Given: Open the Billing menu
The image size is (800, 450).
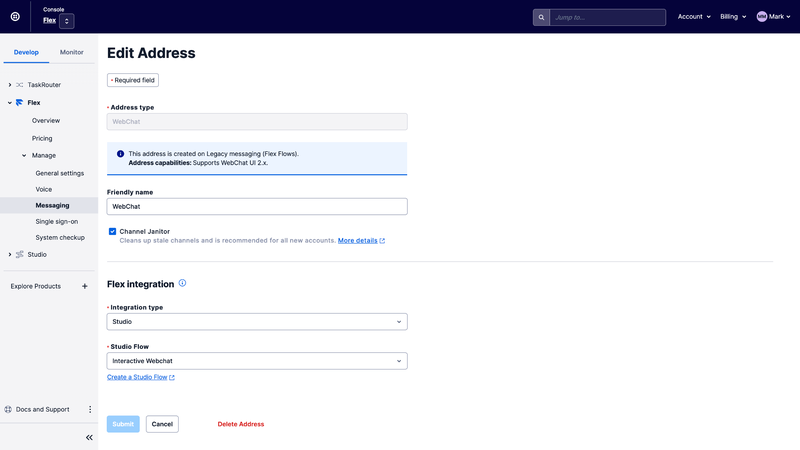Looking at the screenshot, I should coord(733,17).
